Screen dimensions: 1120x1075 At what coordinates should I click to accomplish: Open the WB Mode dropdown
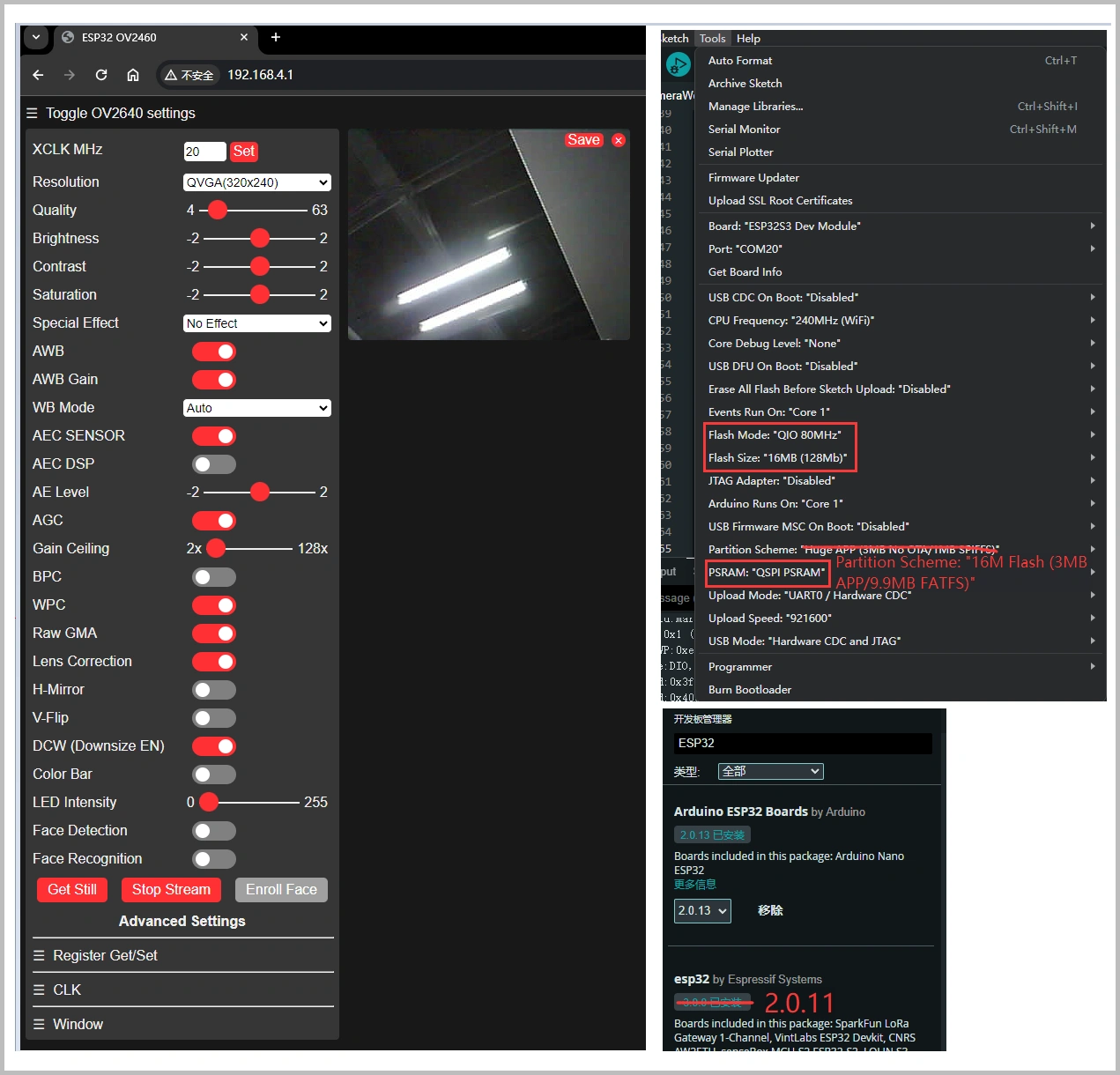pyautogui.click(x=256, y=407)
